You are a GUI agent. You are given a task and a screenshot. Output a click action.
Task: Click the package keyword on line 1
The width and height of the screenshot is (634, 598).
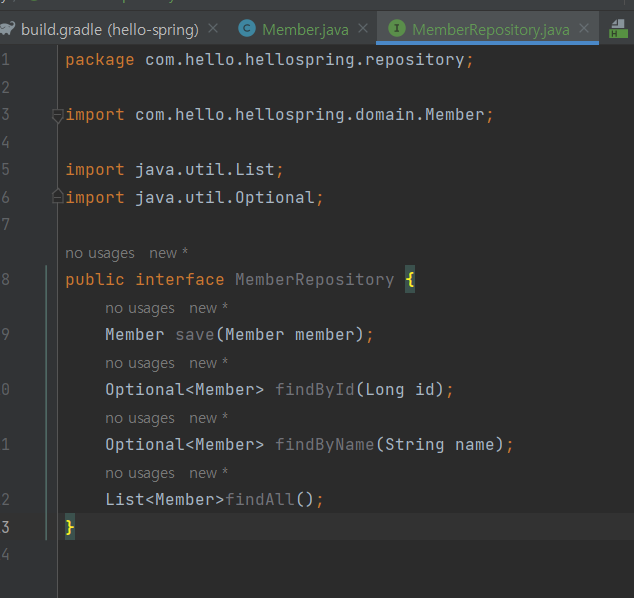point(99,60)
